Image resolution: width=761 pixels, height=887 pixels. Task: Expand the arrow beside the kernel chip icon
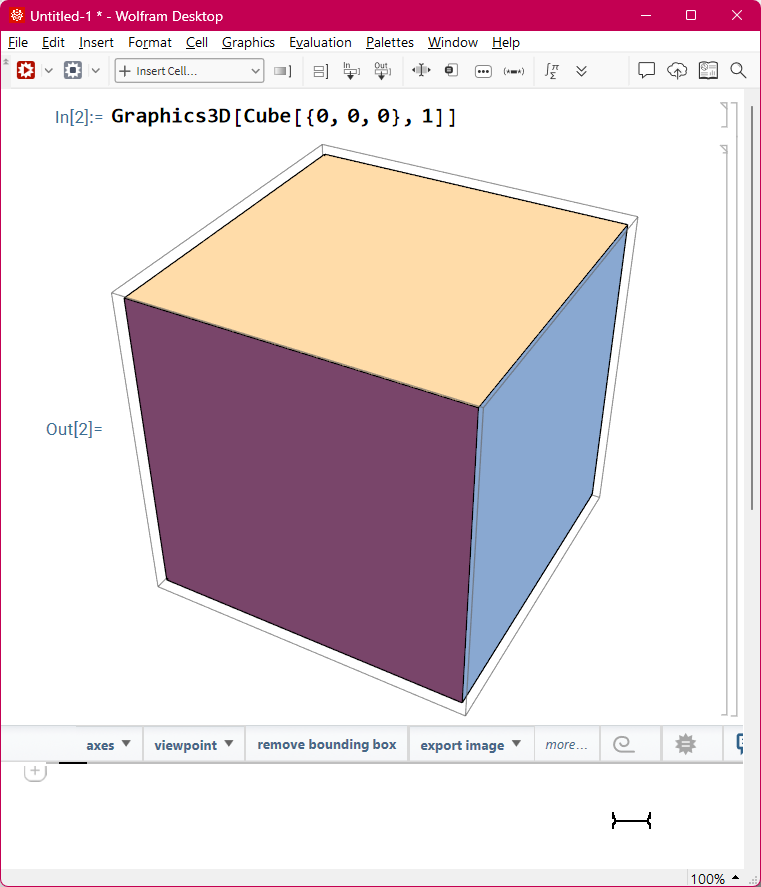tap(96, 71)
